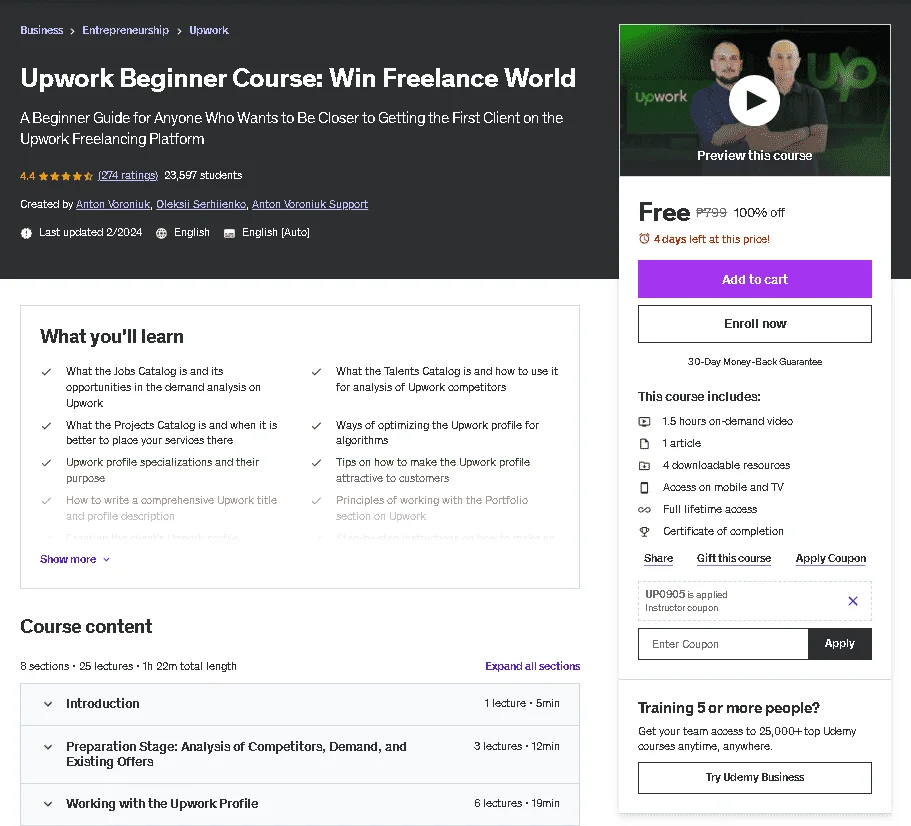911x826 pixels.
Task: Click '6 lectures • 19min' text
Action: [517, 803]
